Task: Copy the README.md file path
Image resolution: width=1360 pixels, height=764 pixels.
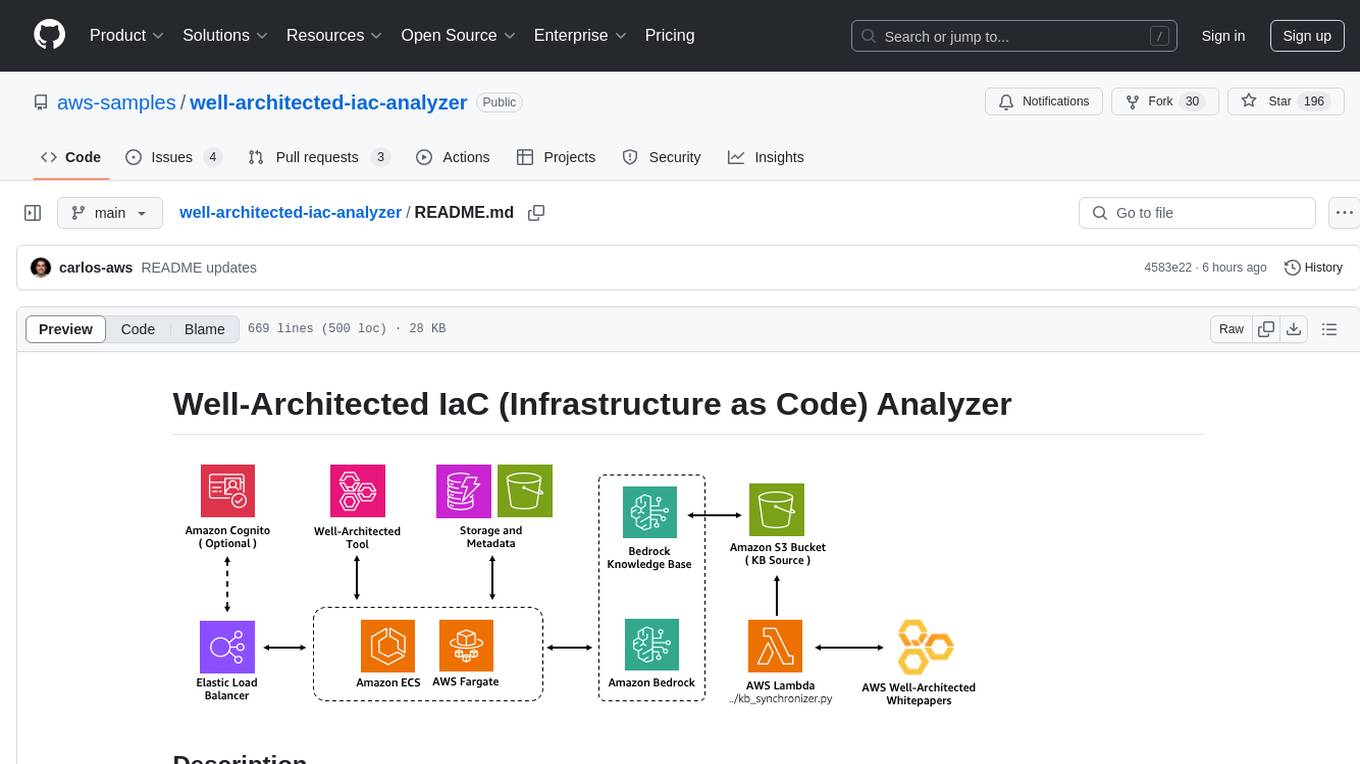Action: (x=536, y=213)
